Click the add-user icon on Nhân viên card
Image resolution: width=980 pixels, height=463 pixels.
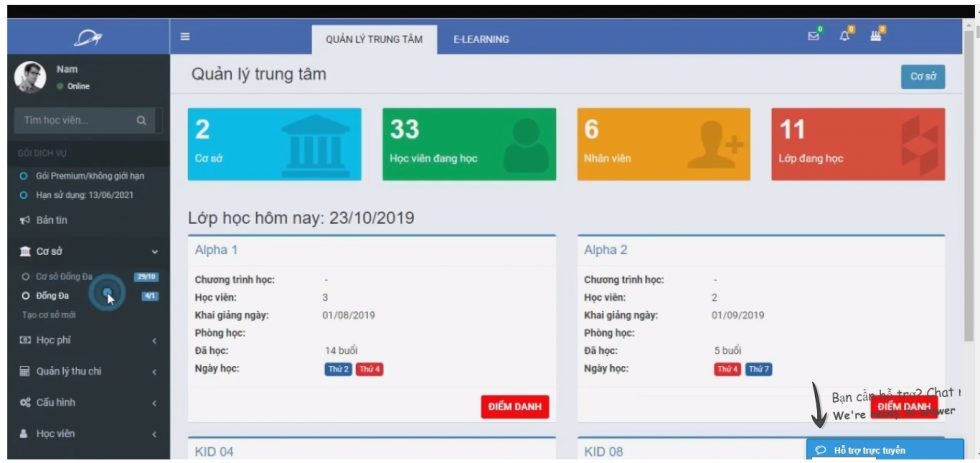point(716,144)
